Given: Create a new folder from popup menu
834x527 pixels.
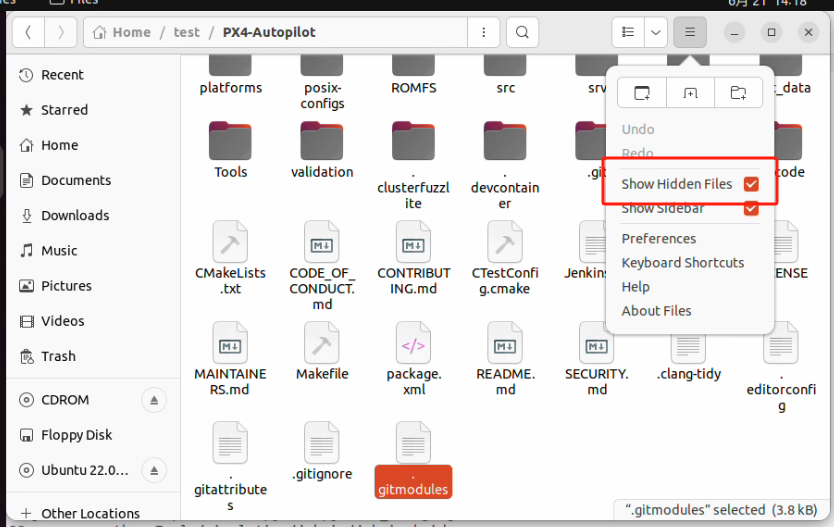Looking at the screenshot, I should point(738,93).
